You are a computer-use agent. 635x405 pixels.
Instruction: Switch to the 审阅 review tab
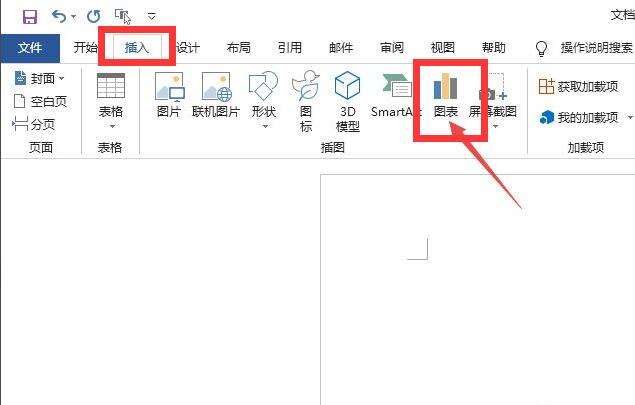coord(392,48)
